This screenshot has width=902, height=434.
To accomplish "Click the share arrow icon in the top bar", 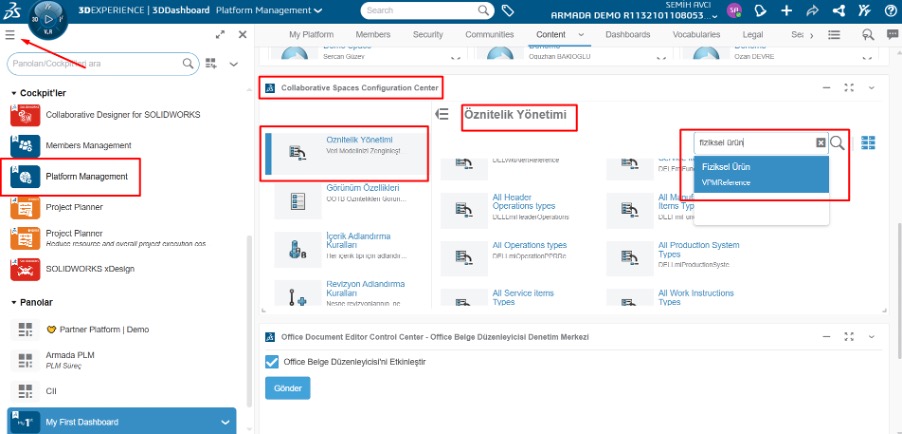I will [813, 11].
